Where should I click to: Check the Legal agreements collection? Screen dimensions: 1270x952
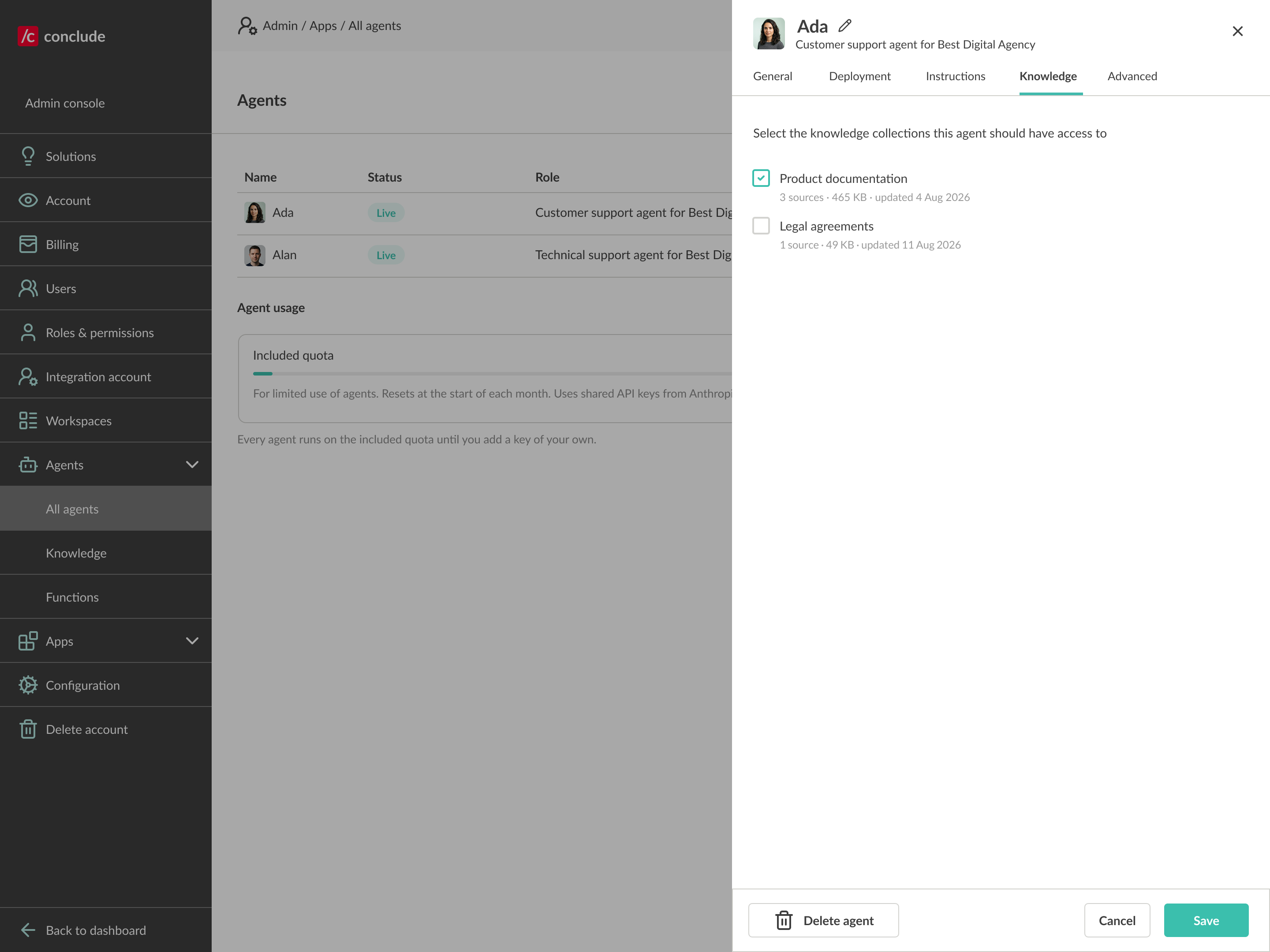click(x=761, y=226)
